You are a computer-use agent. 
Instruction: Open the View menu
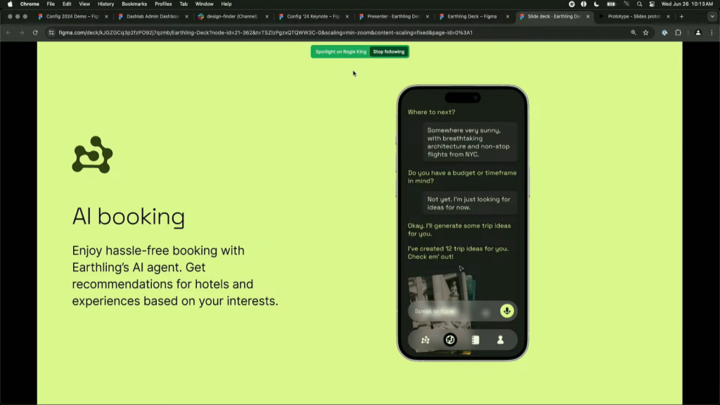(84, 4)
